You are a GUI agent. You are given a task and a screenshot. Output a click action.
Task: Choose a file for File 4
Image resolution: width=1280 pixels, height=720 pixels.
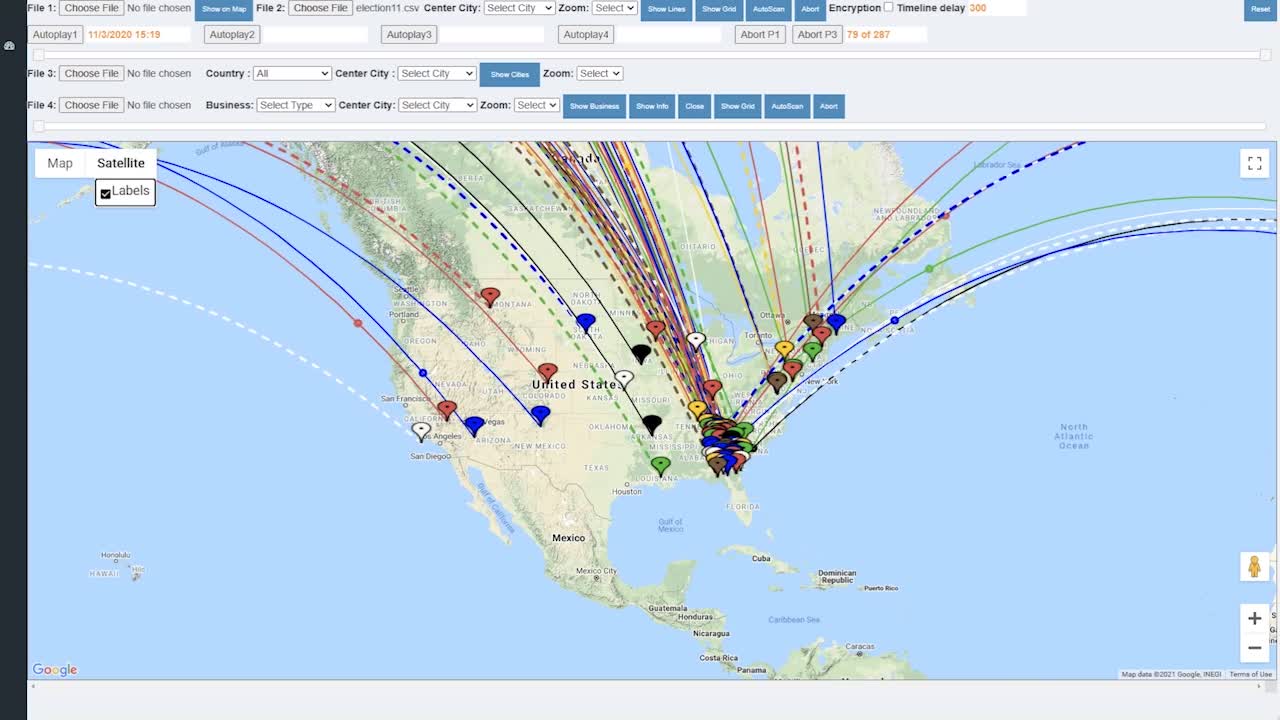(x=92, y=105)
